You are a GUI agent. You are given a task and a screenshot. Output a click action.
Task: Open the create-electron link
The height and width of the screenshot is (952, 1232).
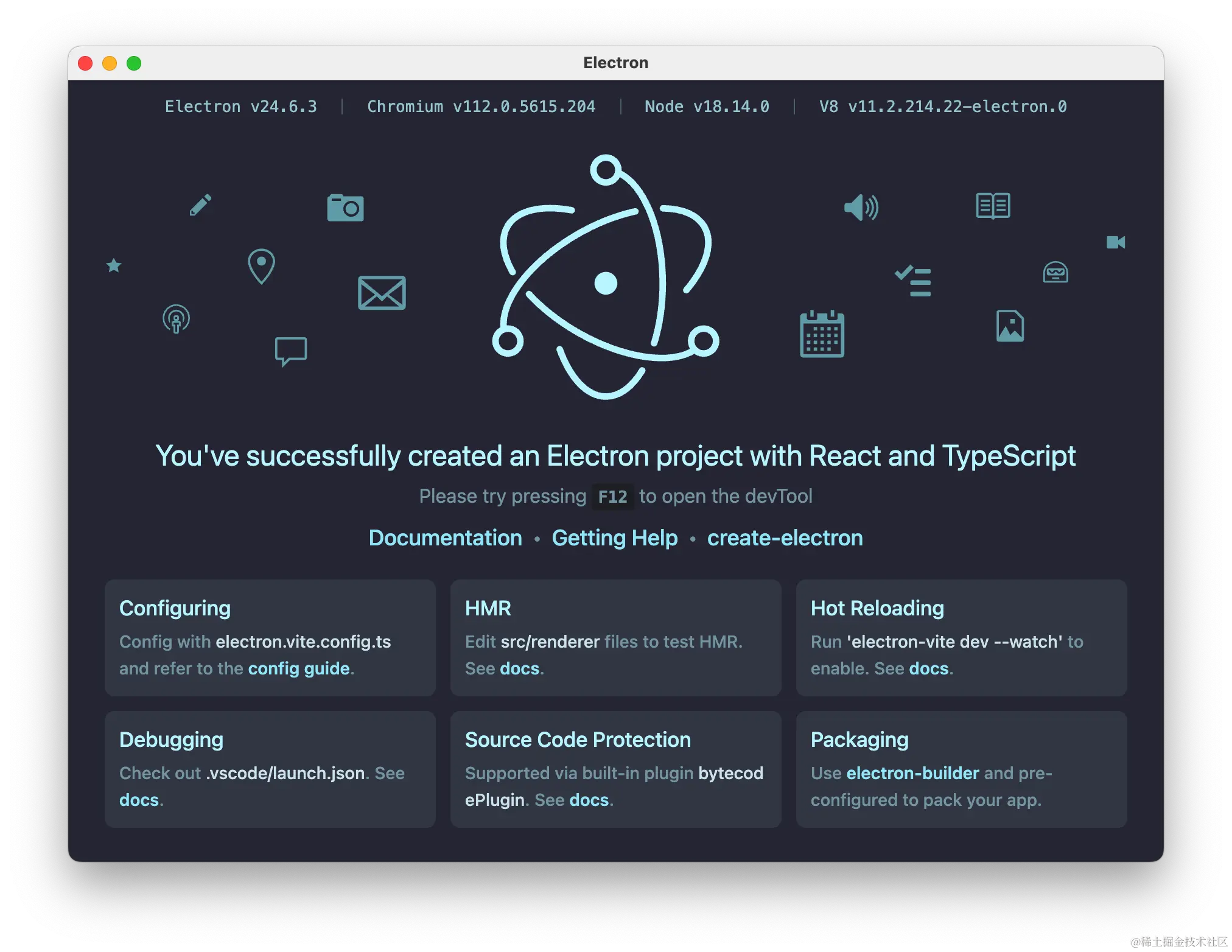coord(785,538)
